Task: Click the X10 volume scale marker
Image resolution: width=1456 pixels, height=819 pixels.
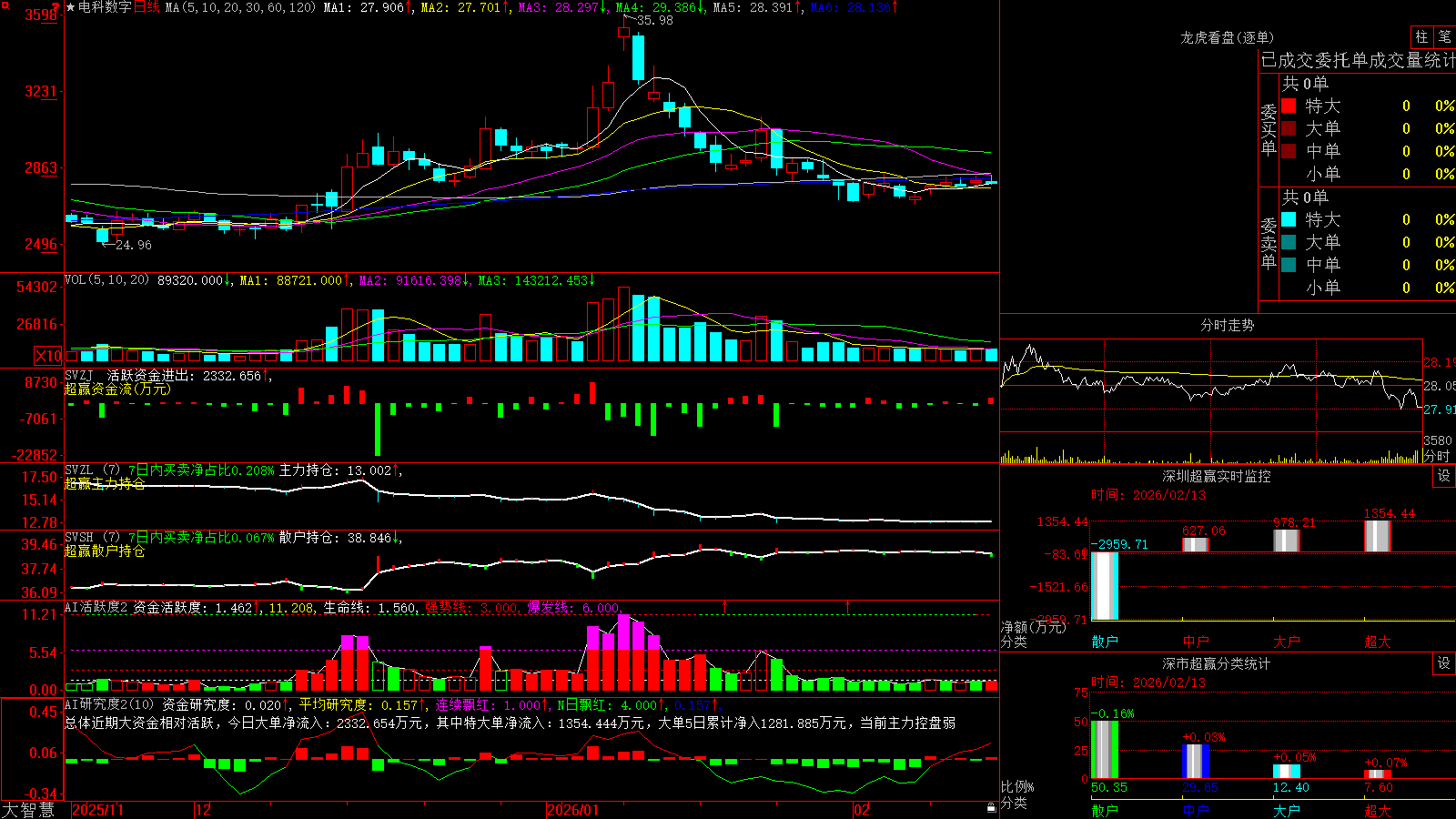Action: click(x=48, y=356)
